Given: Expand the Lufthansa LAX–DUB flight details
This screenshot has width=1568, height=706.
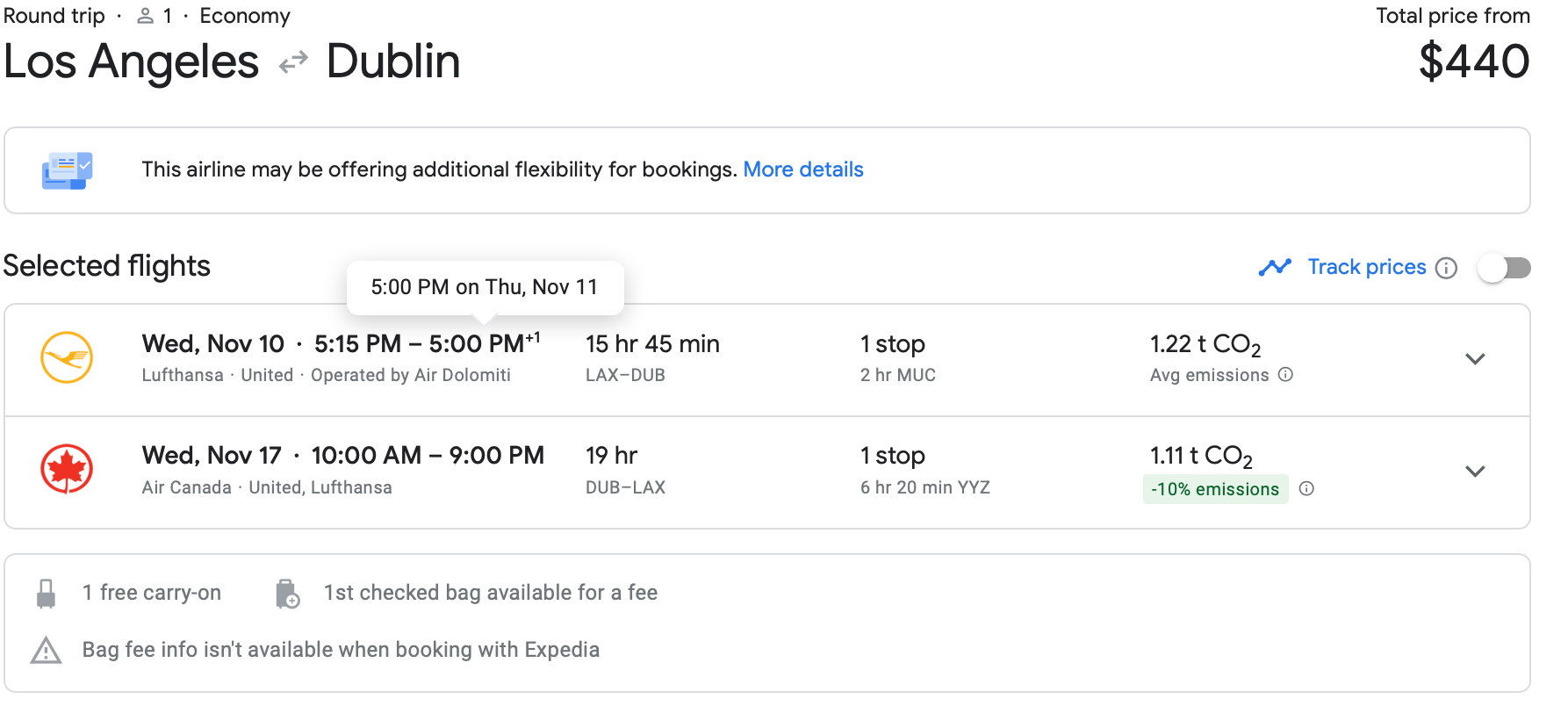Looking at the screenshot, I should tap(1475, 358).
